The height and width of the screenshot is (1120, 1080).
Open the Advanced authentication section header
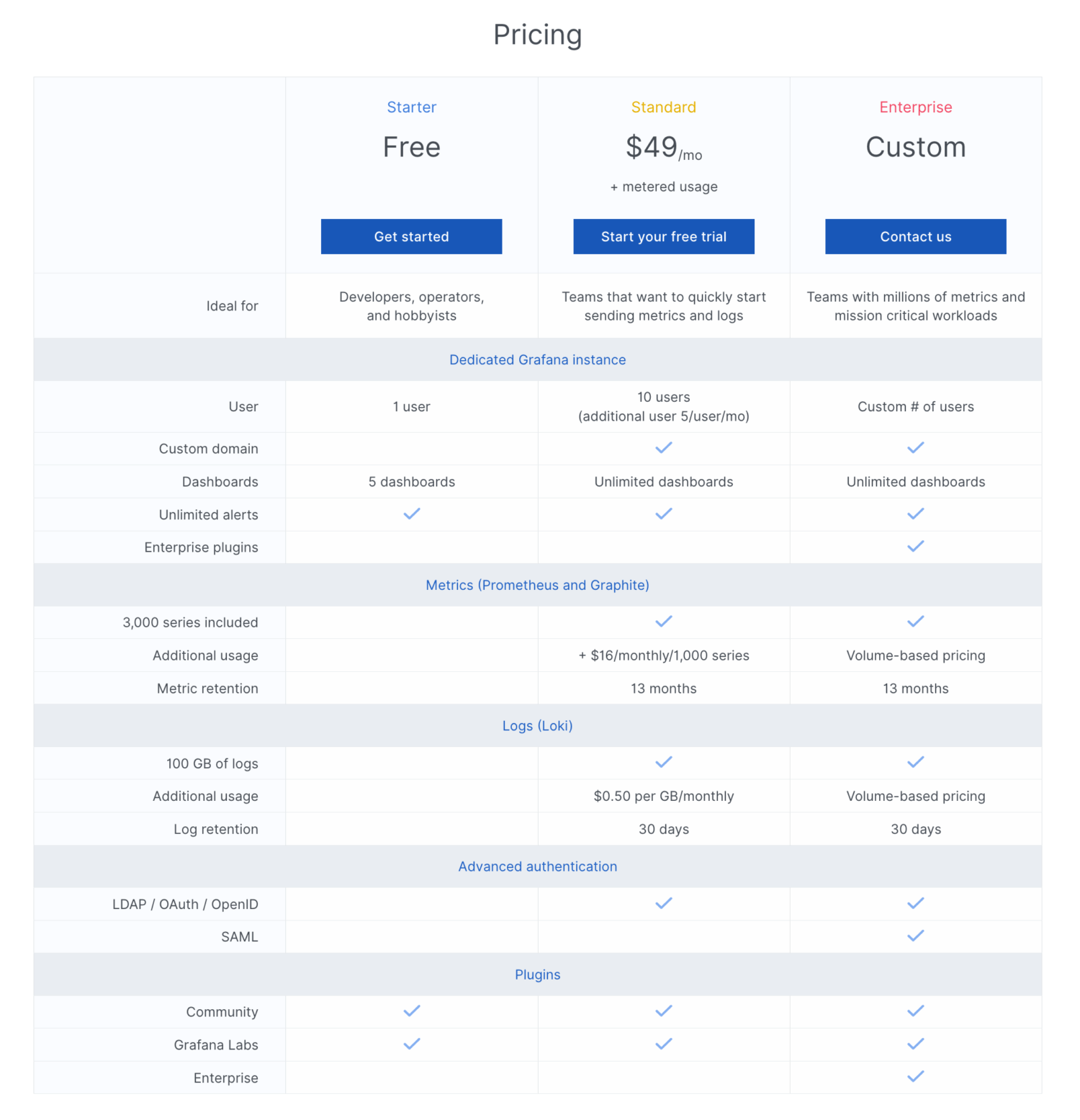[538, 866]
